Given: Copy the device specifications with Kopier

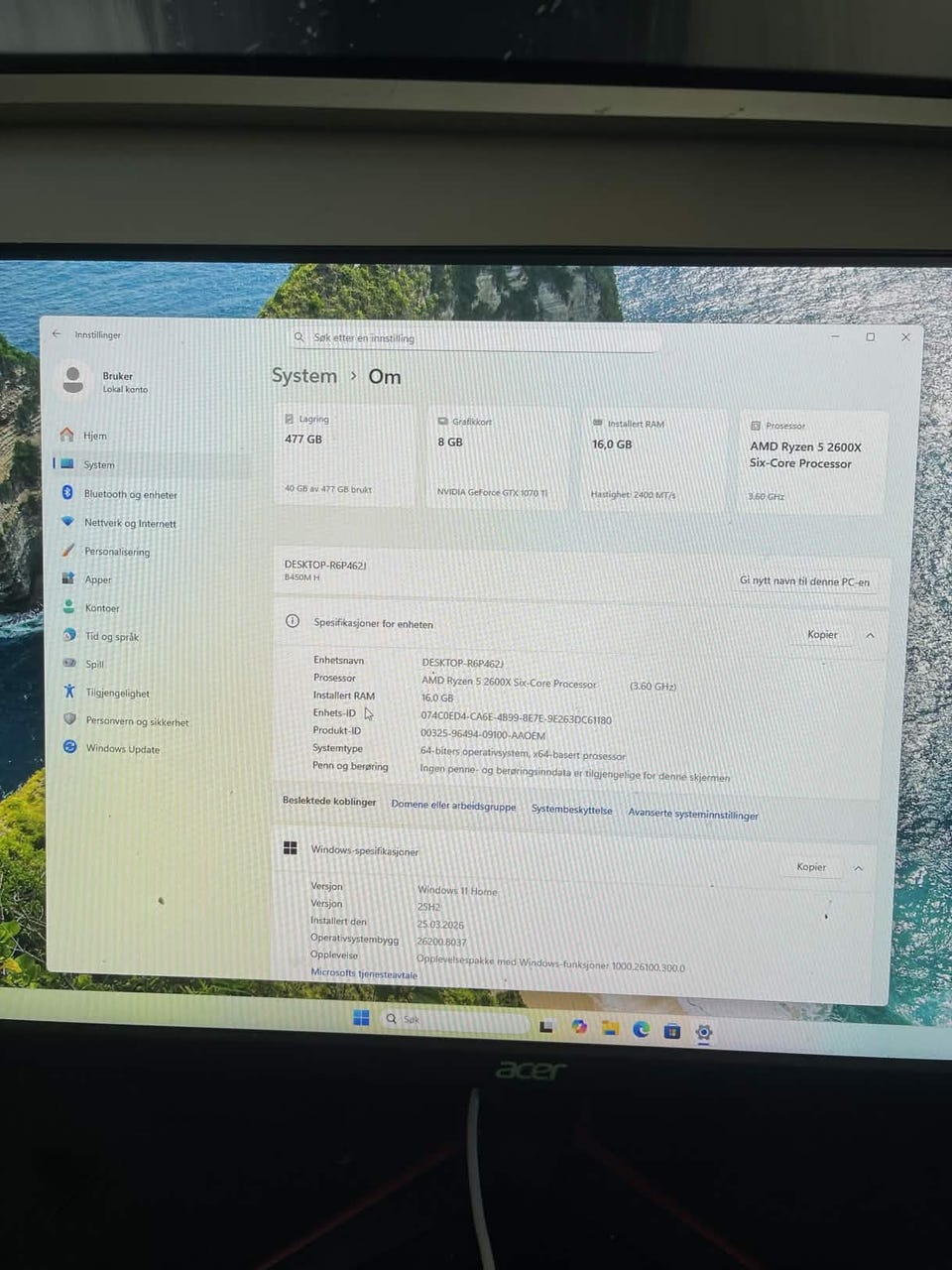Looking at the screenshot, I should (x=822, y=635).
